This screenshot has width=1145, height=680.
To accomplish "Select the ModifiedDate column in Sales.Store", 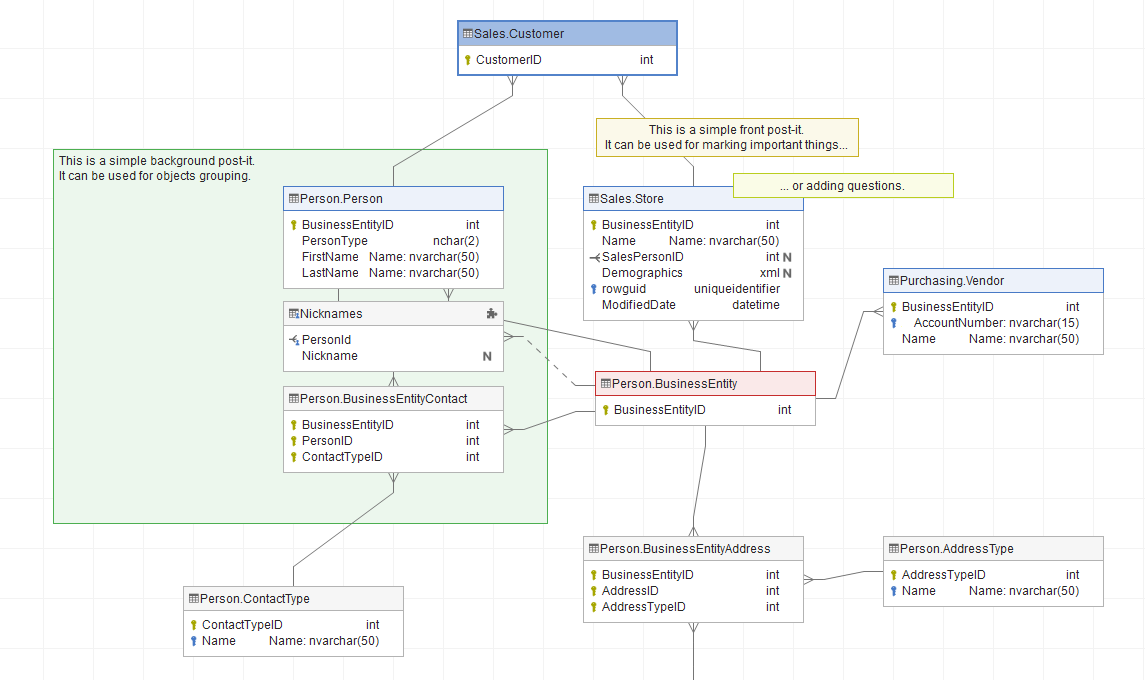I will pyautogui.click(x=639, y=305).
